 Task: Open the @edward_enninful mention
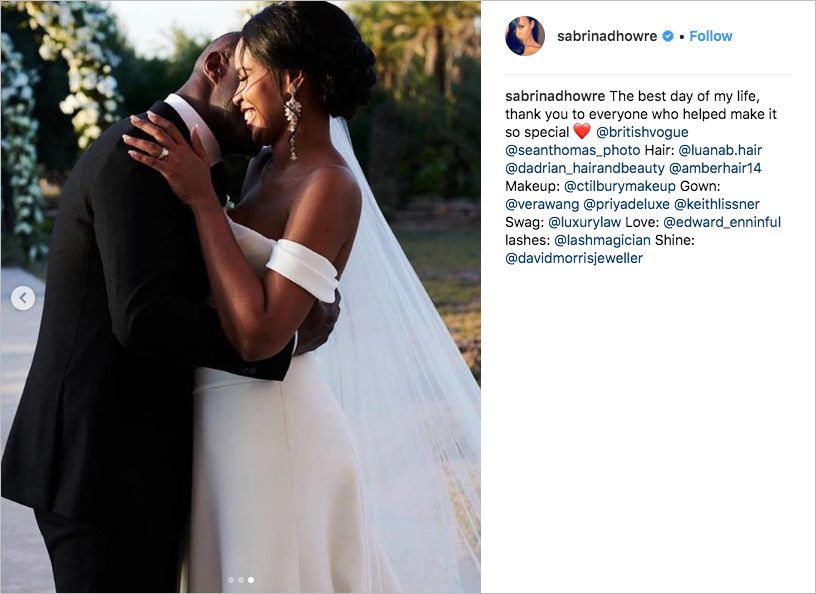(722, 222)
